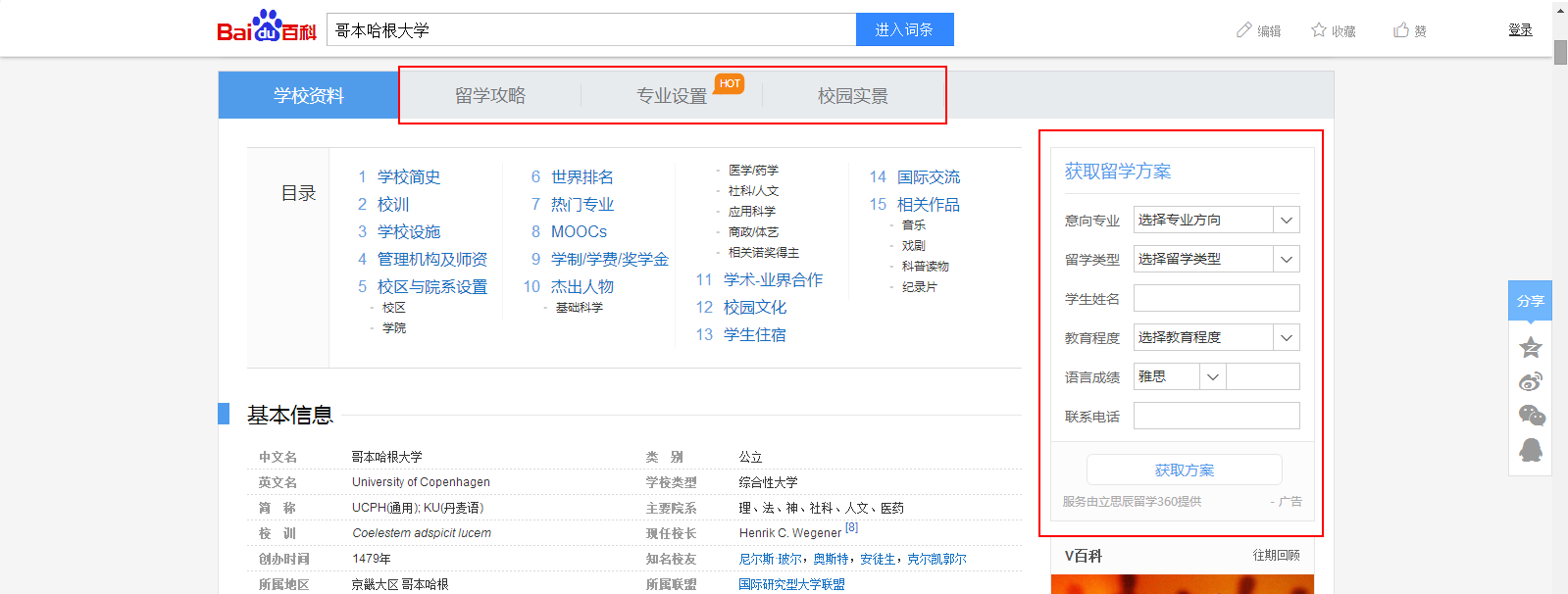This screenshot has width=1568, height=594.
Task: Jump to 国际交流 section
Action: point(929,176)
